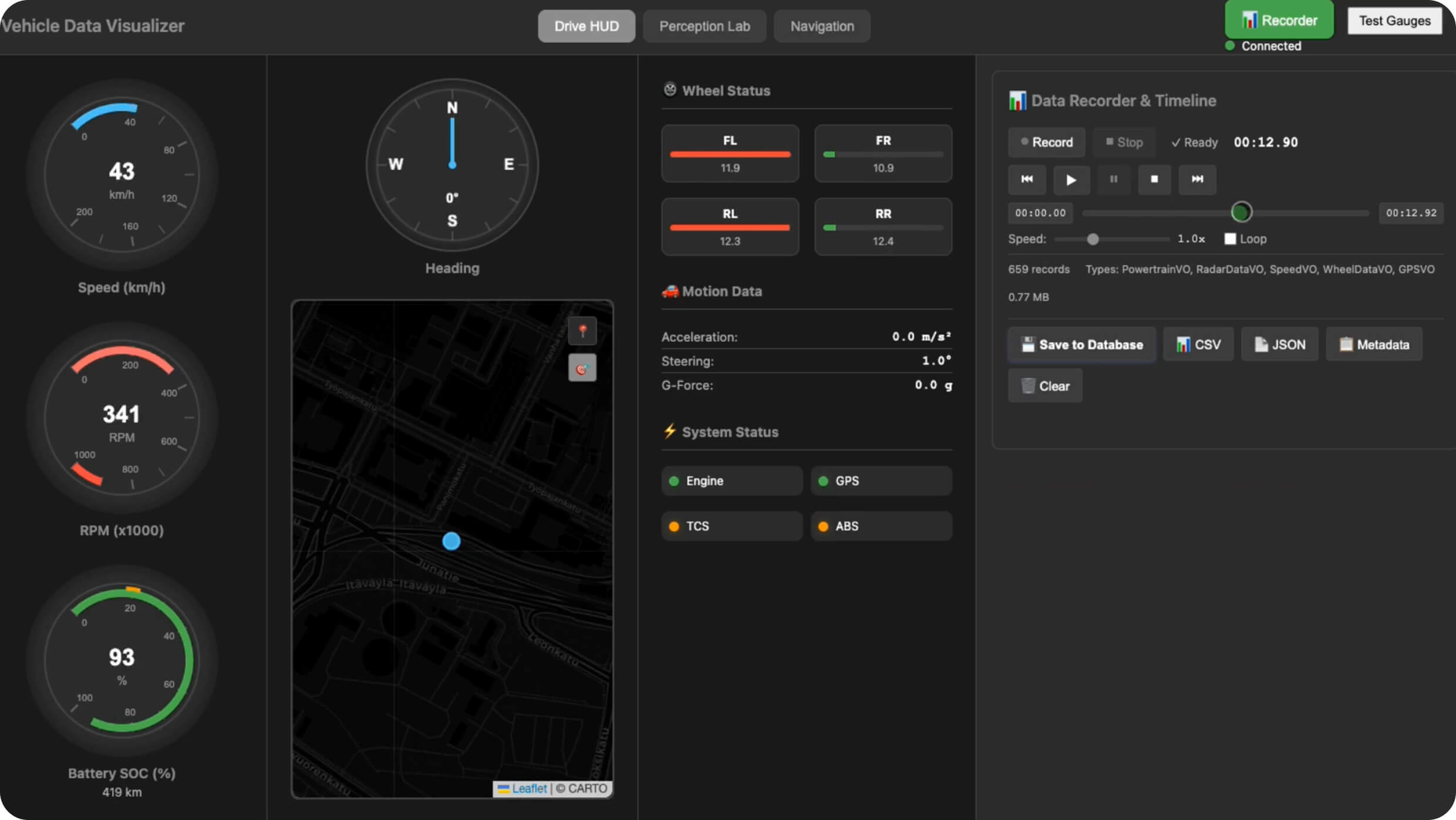The image size is (1456, 820).
Task: Click the timeline scrubber handle
Action: 1241,213
